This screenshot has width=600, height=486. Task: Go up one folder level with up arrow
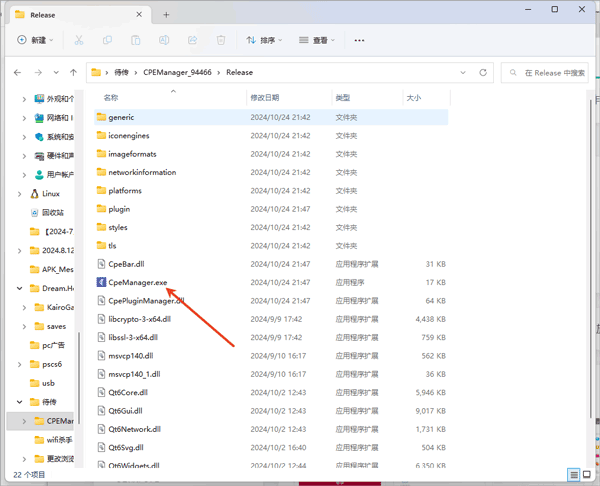pyautogui.click(x=73, y=73)
